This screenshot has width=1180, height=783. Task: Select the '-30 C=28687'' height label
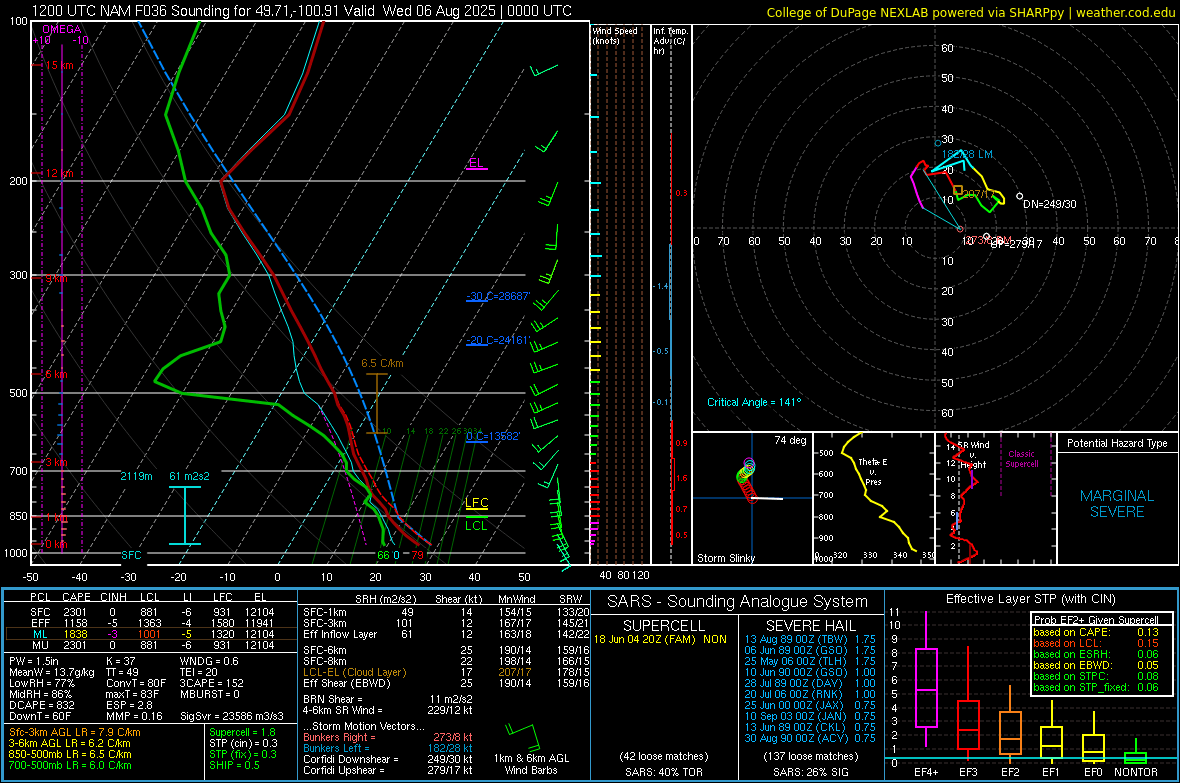(498, 296)
